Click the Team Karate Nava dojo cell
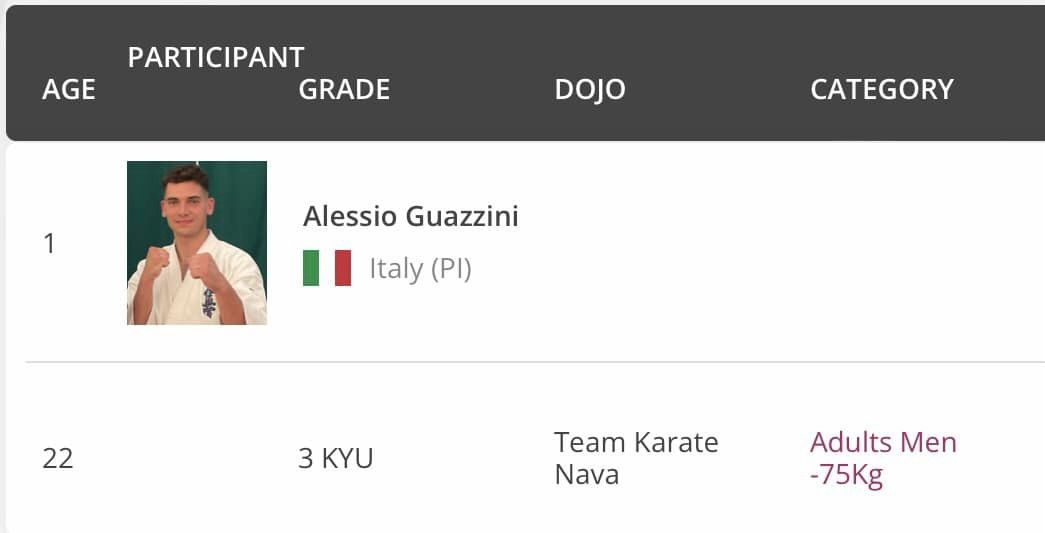 coord(636,458)
